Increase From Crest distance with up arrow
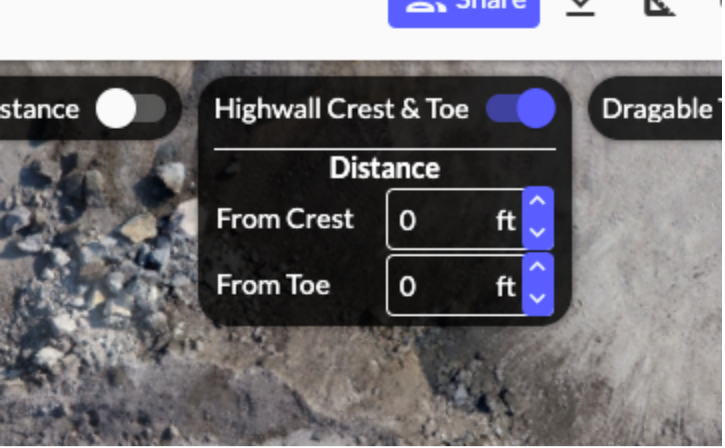The image size is (725, 448). [537, 201]
